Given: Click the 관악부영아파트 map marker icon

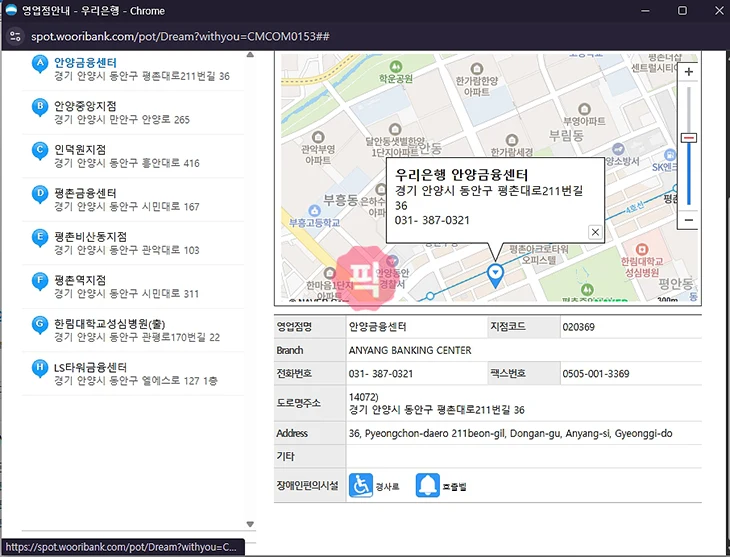Looking at the screenshot, I should click(x=318, y=137).
